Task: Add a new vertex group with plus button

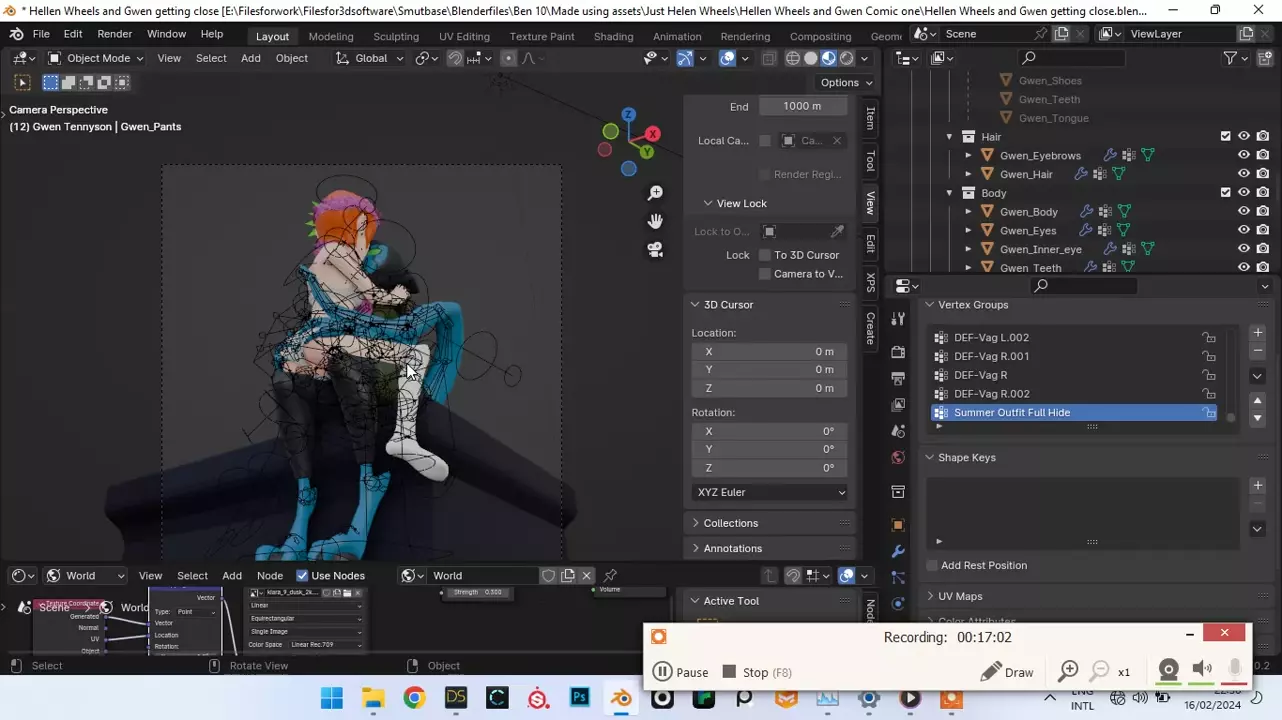Action: [x=1257, y=333]
